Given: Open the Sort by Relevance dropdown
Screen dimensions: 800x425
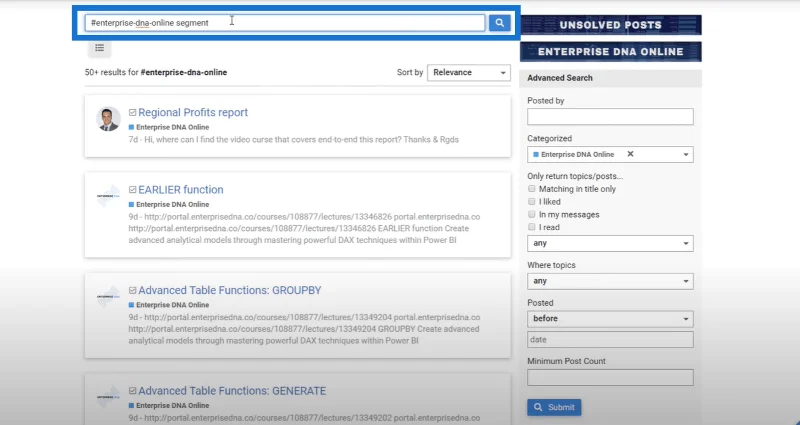Looking at the screenshot, I should tap(469, 72).
